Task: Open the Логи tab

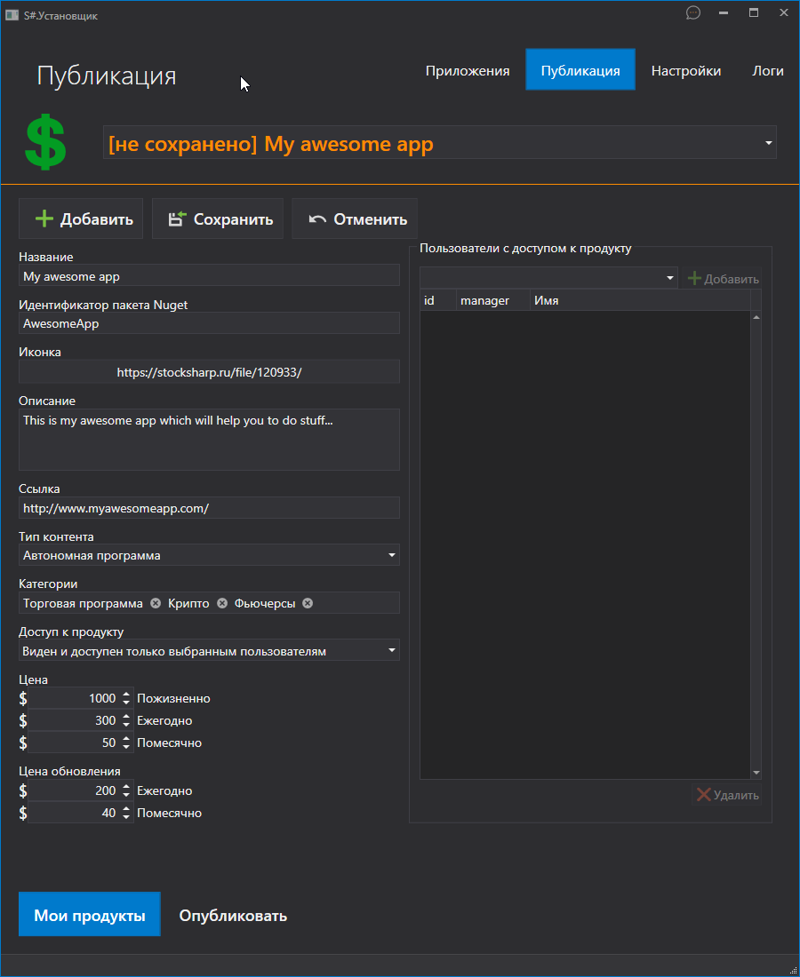Action: (768, 71)
